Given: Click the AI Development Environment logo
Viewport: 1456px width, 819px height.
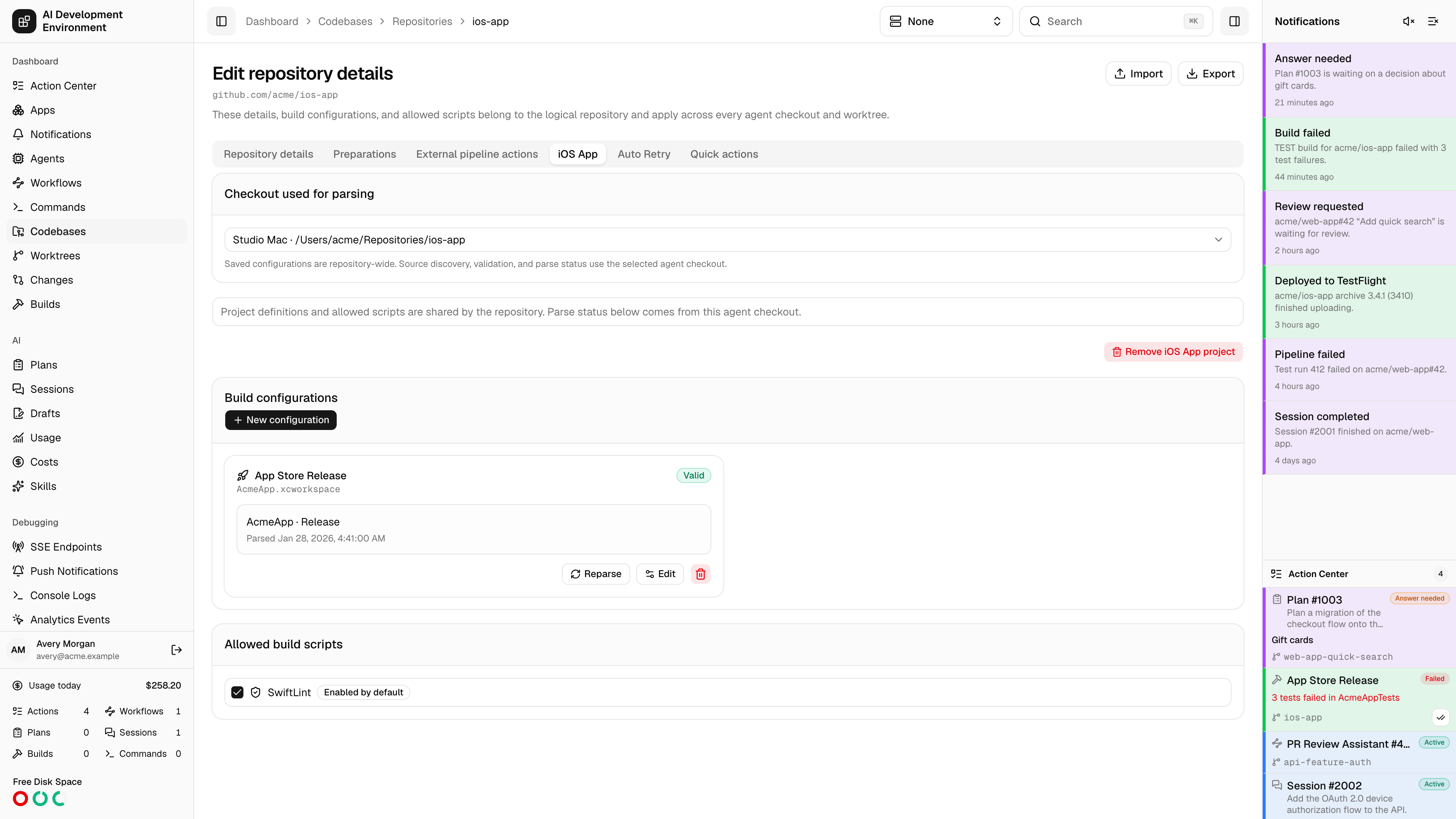Looking at the screenshot, I should tap(24, 22).
